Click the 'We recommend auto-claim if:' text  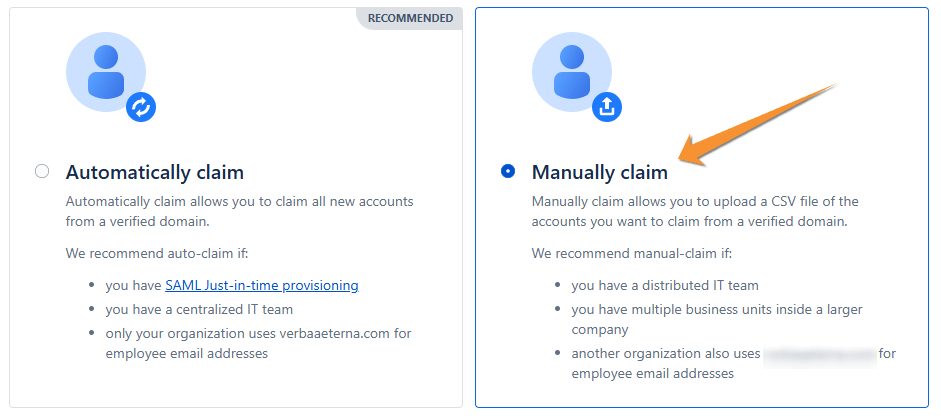163,253
